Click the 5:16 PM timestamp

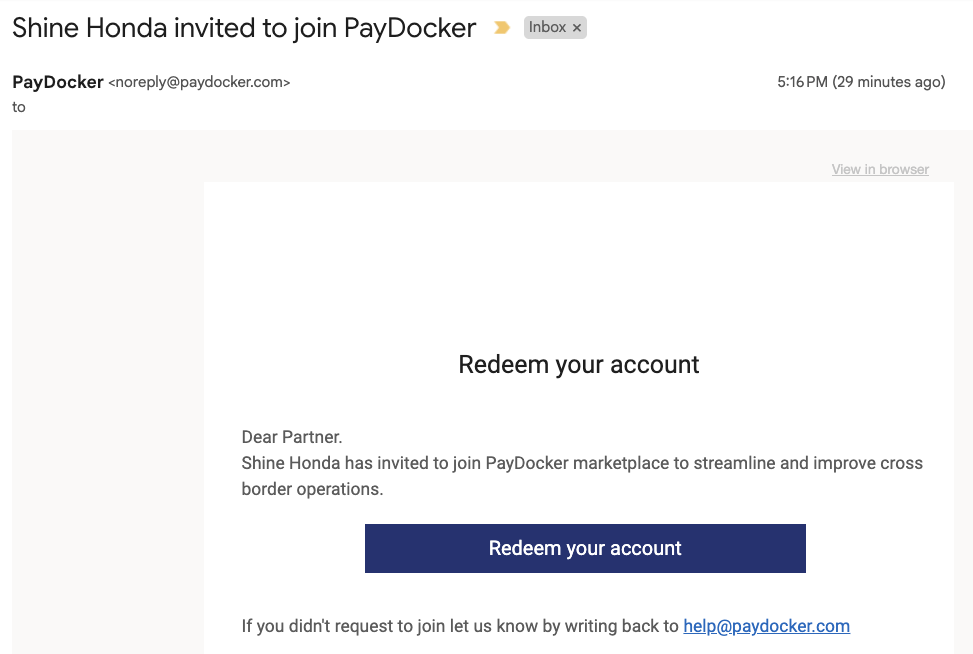click(x=802, y=82)
